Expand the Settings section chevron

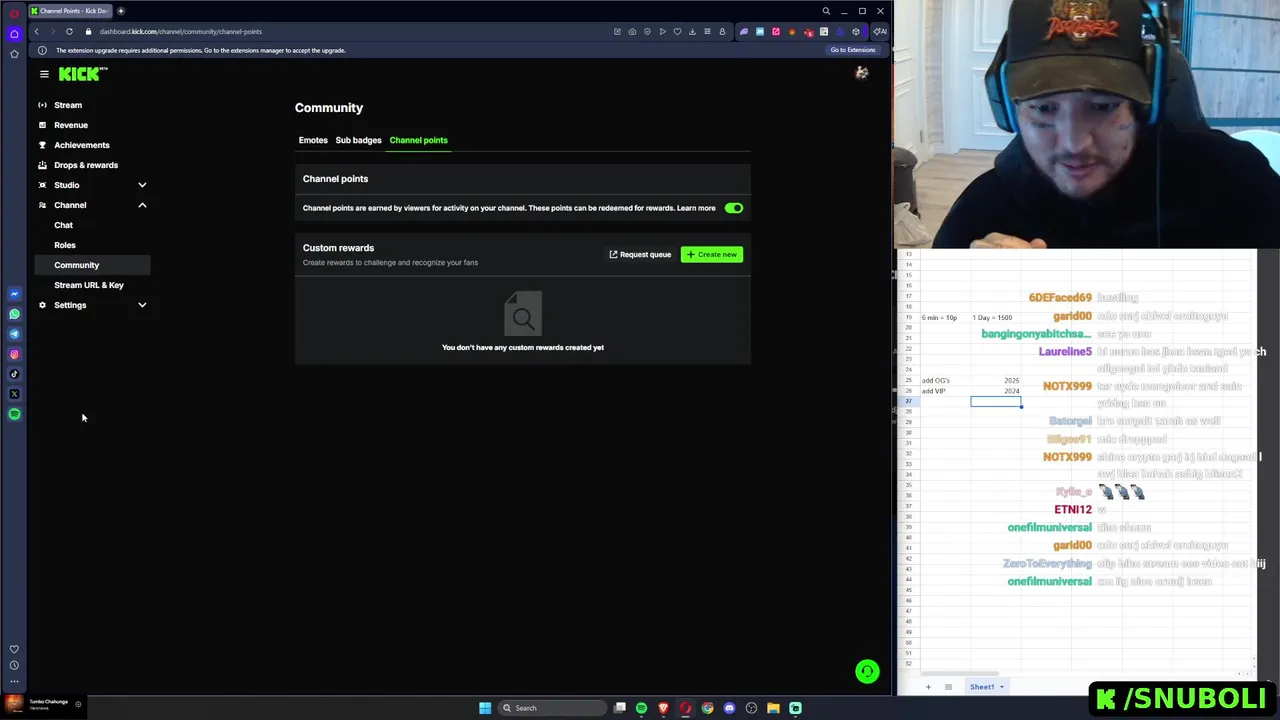tap(142, 305)
